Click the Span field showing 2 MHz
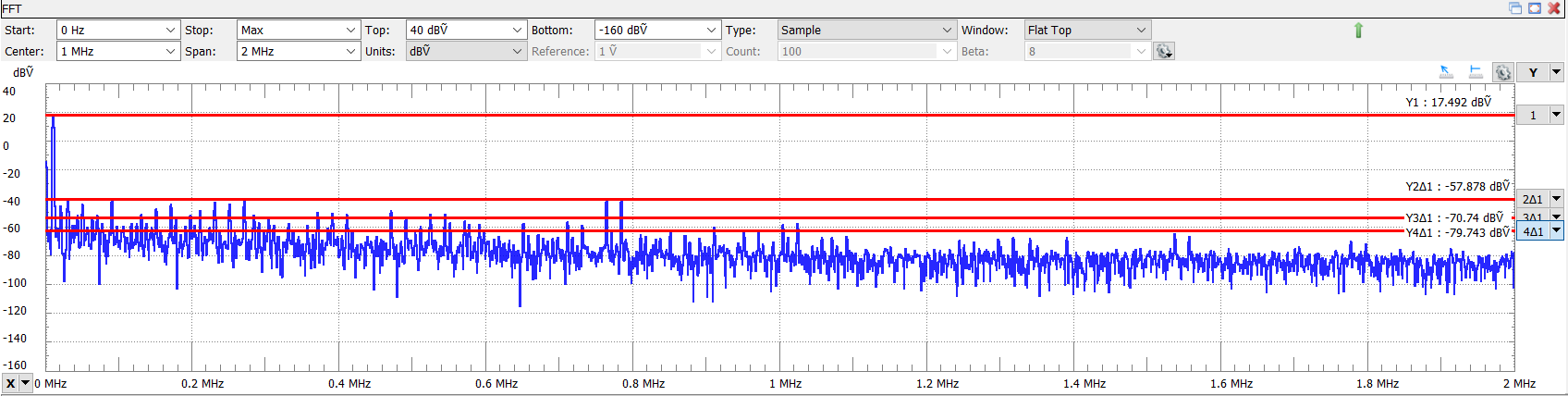The width and height of the screenshot is (1568, 396). (289, 52)
